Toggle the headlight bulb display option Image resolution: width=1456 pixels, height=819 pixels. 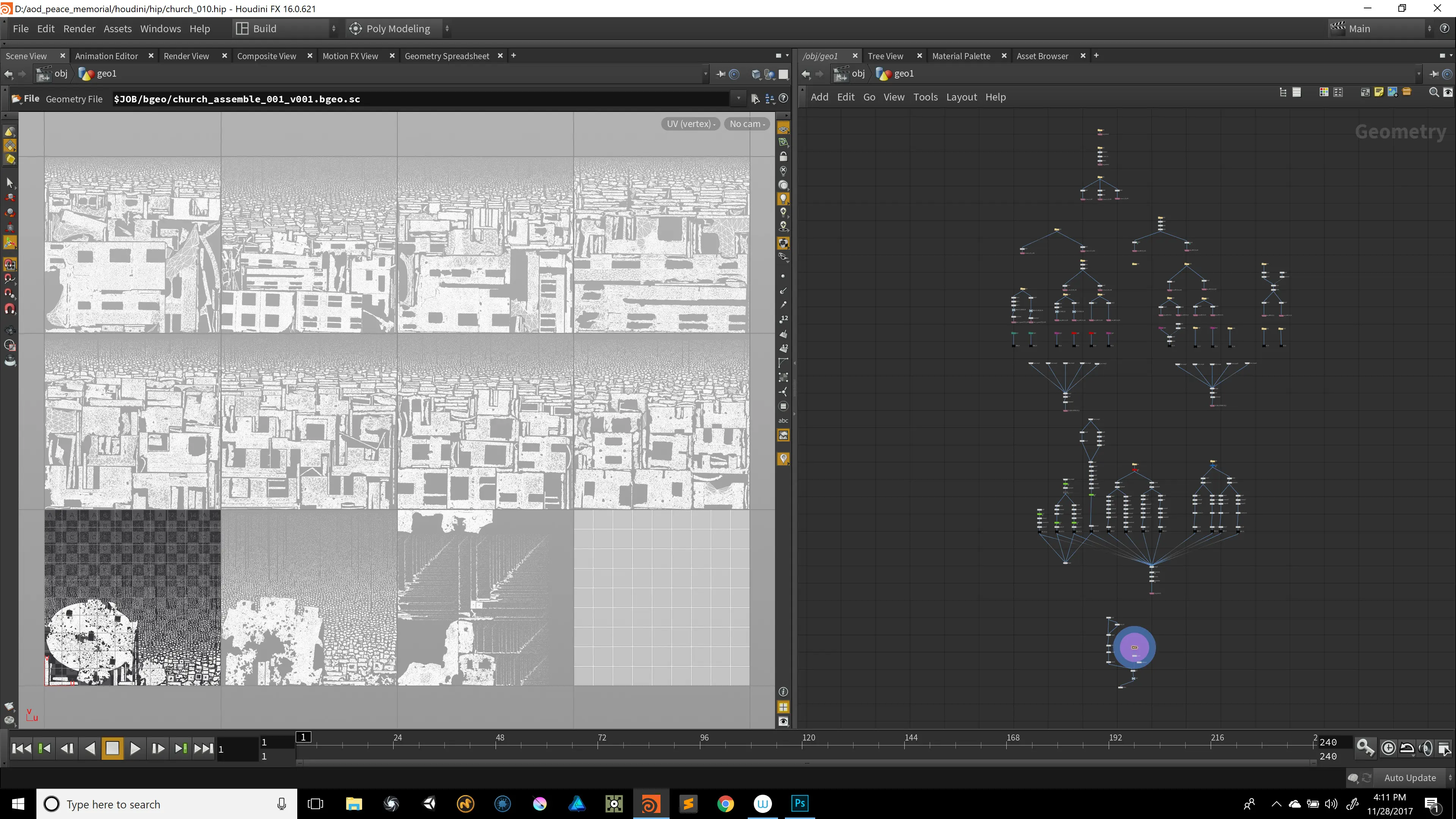click(x=783, y=198)
